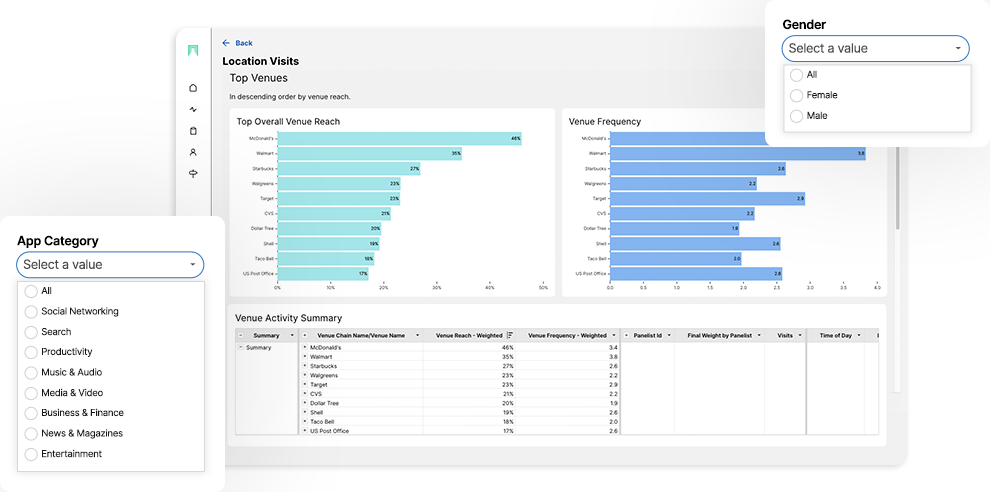
Task: Click Starbucks 27% bar in Venue Reach chart
Action: point(349,169)
